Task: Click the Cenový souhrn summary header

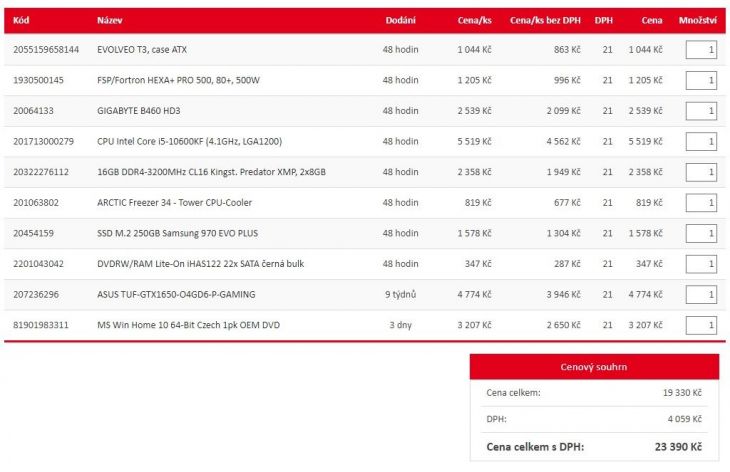Action: [594, 367]
